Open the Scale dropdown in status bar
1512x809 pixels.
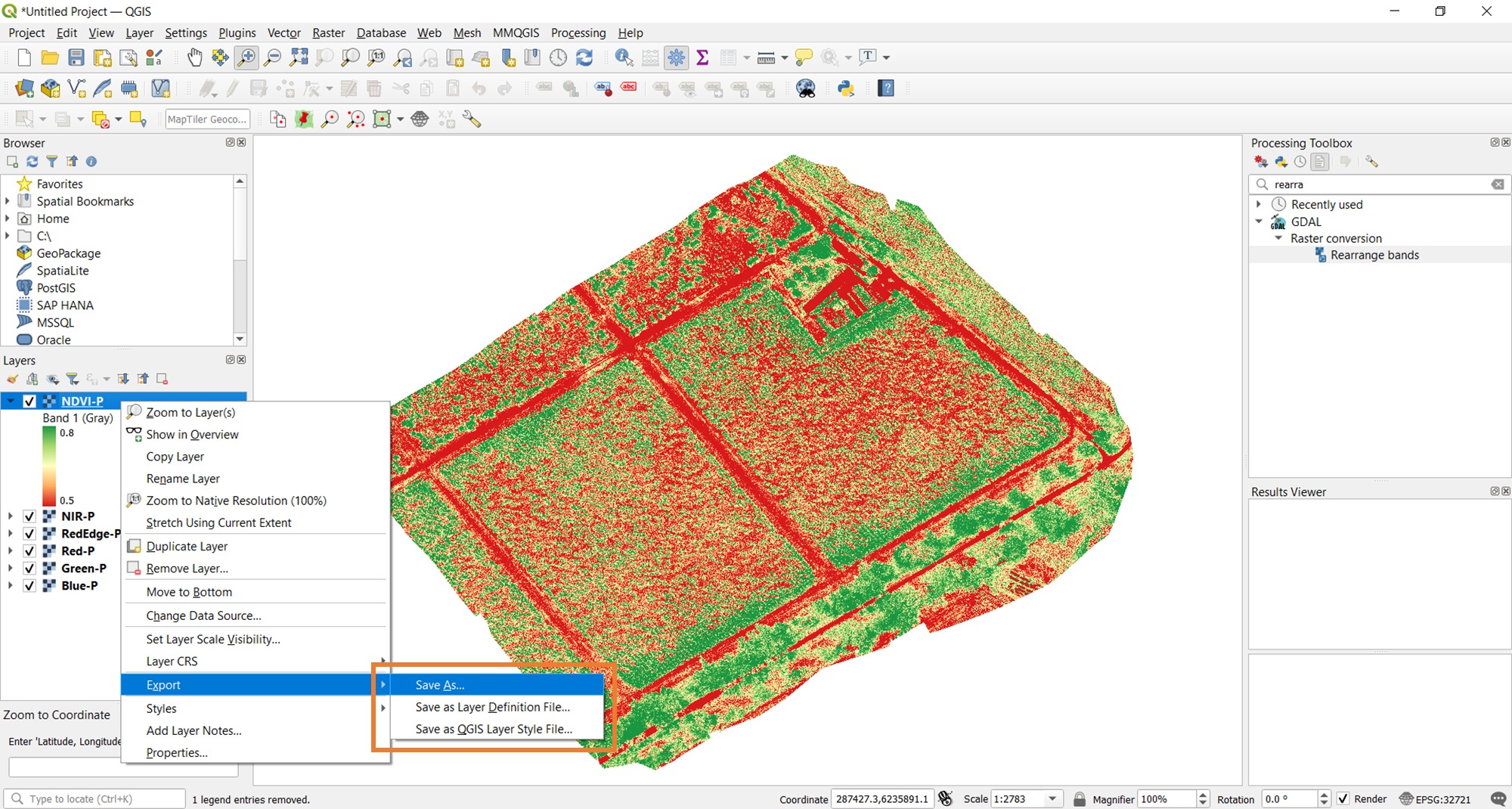(x=1052, y=799)
